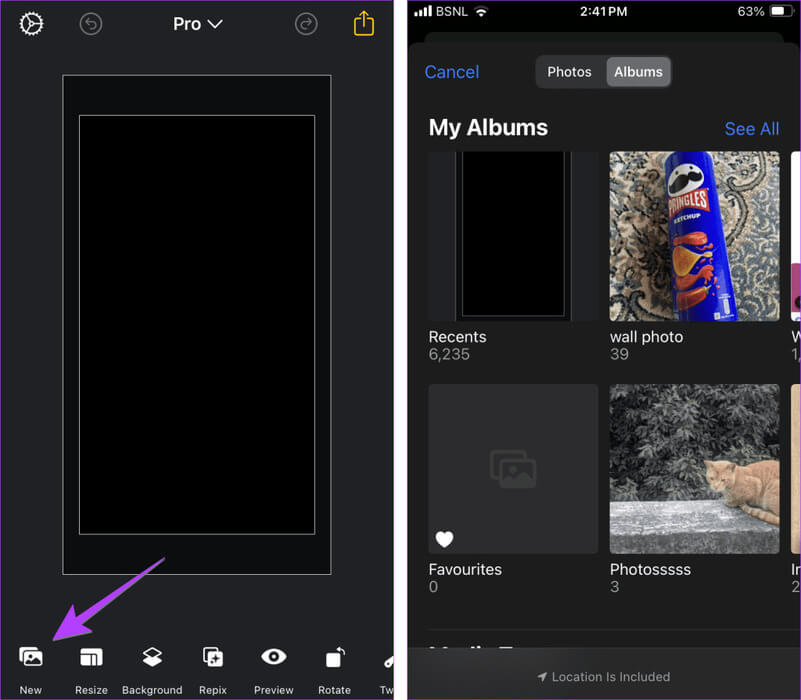Image resolution: width=801 pixels, height=700 pixels.
Task: Tap the See All link
Action: 751,129
